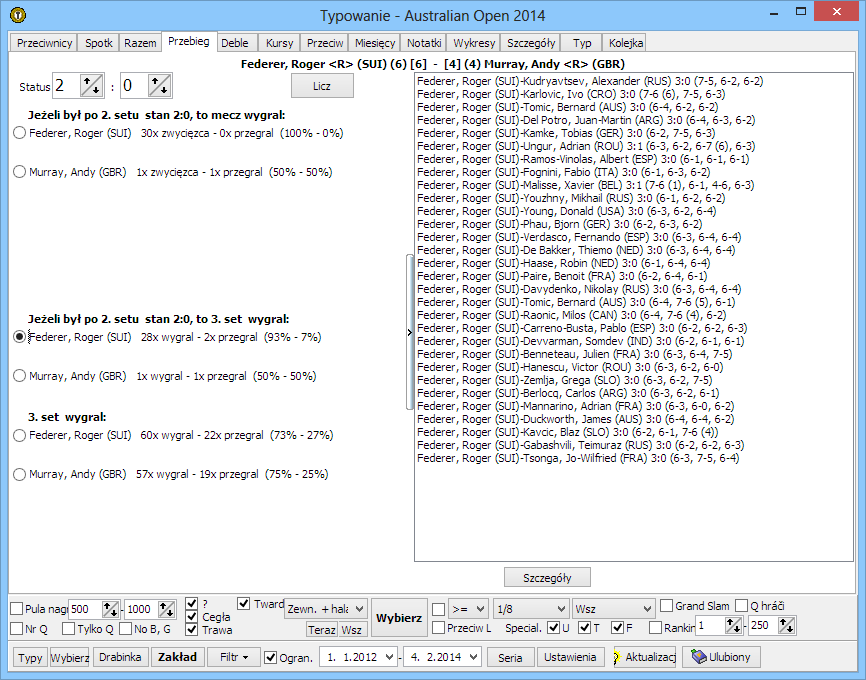Select Murray 57x wygral radio button
The width and height of the screenshot is (866, 680).
coord(19,474)
